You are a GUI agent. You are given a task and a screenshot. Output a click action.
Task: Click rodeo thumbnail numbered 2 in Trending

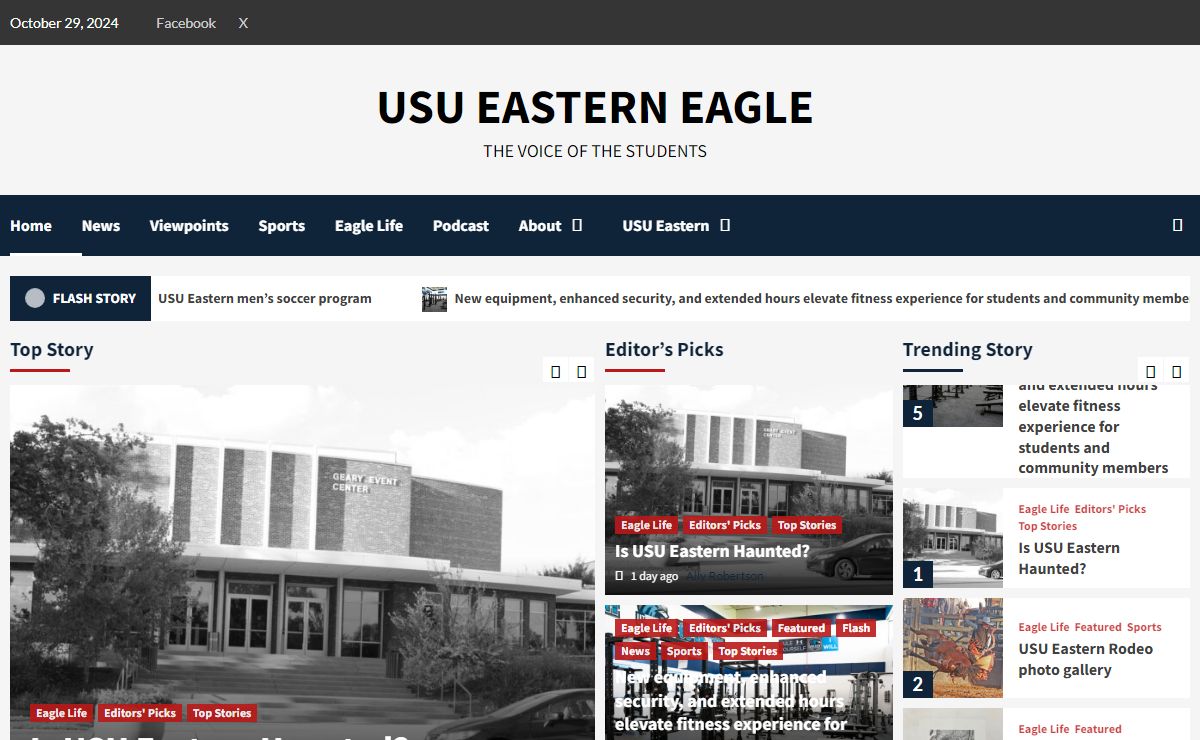[x=953, y=648]
